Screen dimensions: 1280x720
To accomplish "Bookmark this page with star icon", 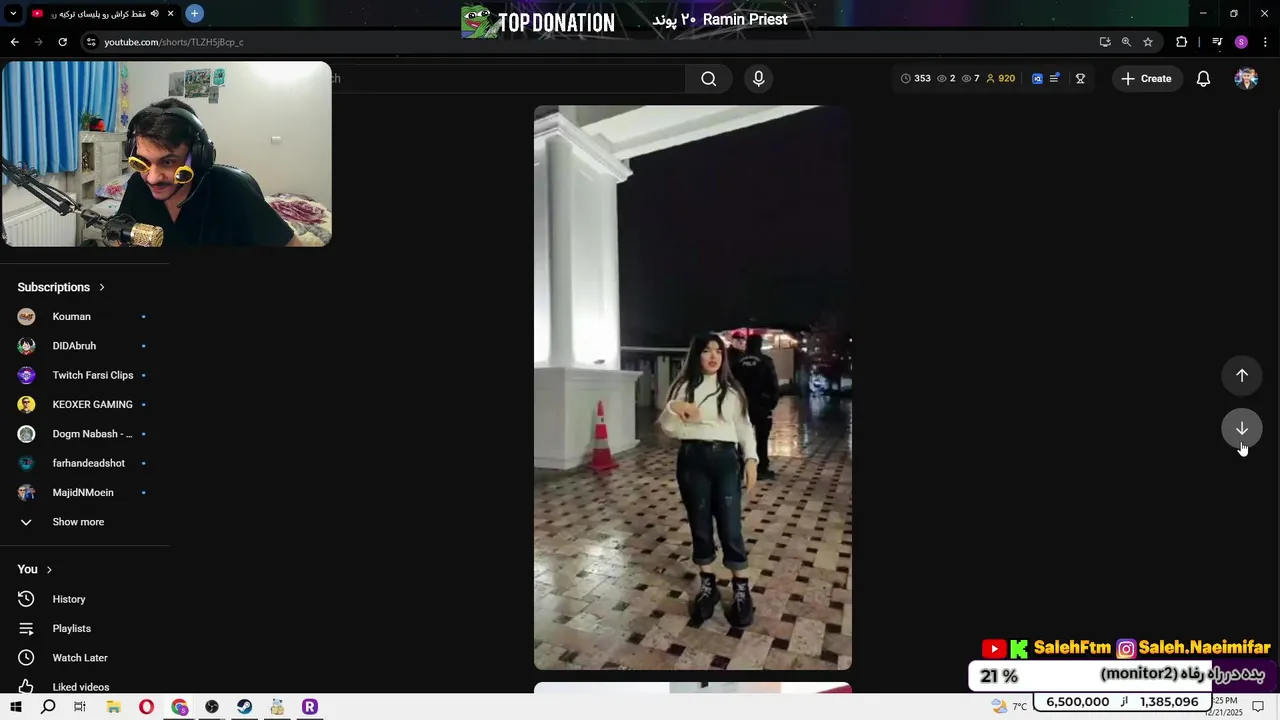I will 1148,42.
